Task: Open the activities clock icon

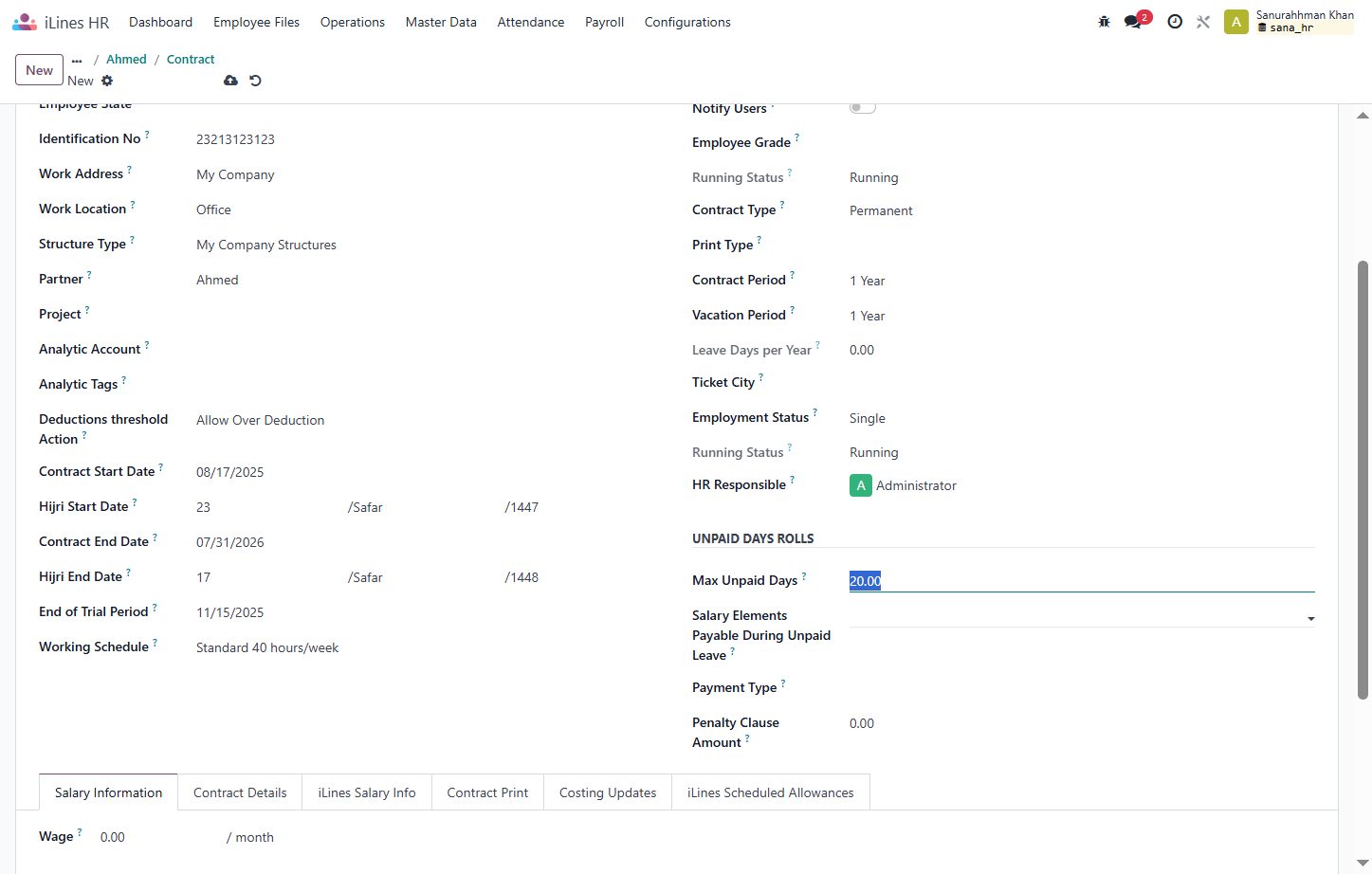Action: [x=1175, y=22]
